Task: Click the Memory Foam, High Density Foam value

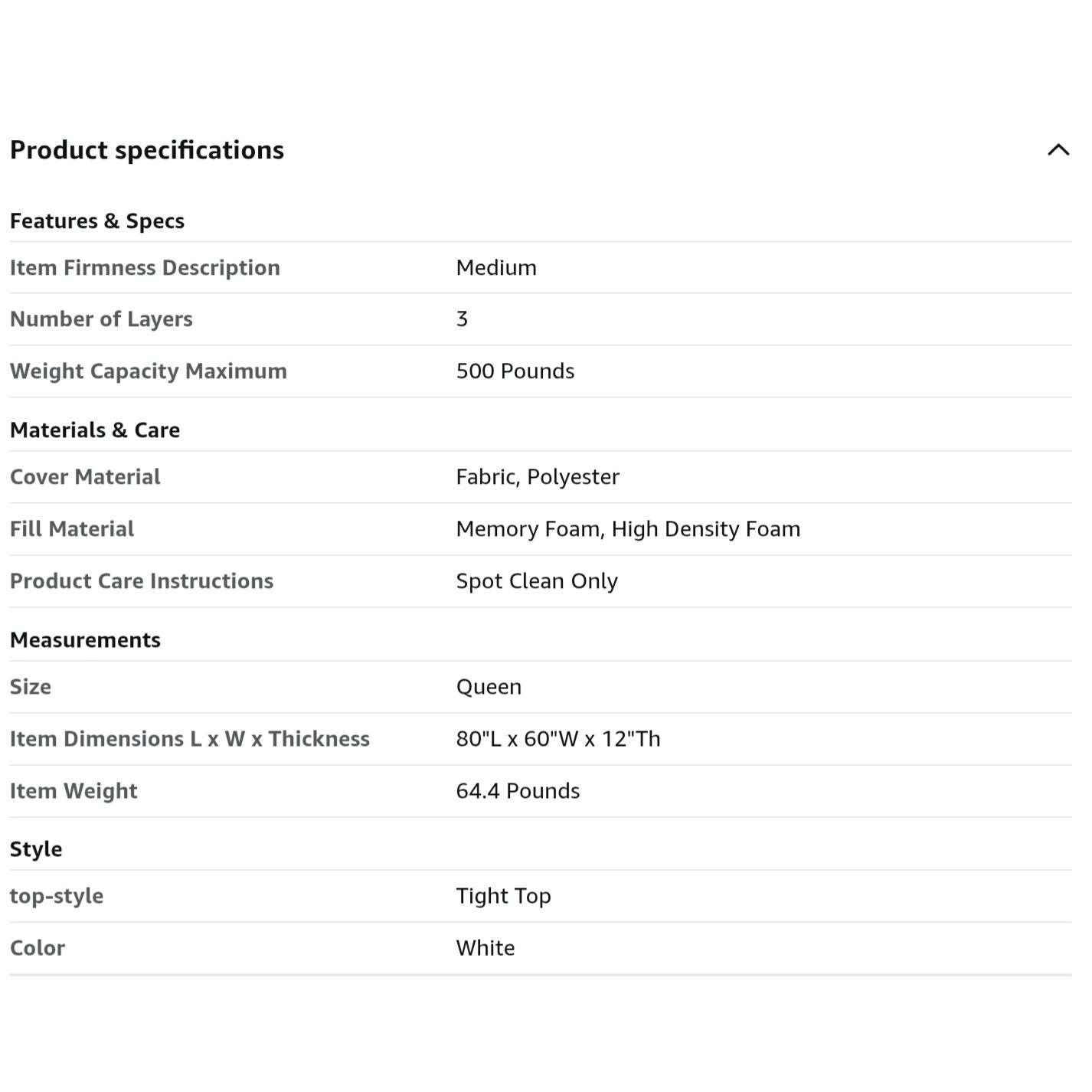Action: click(628, 529)
